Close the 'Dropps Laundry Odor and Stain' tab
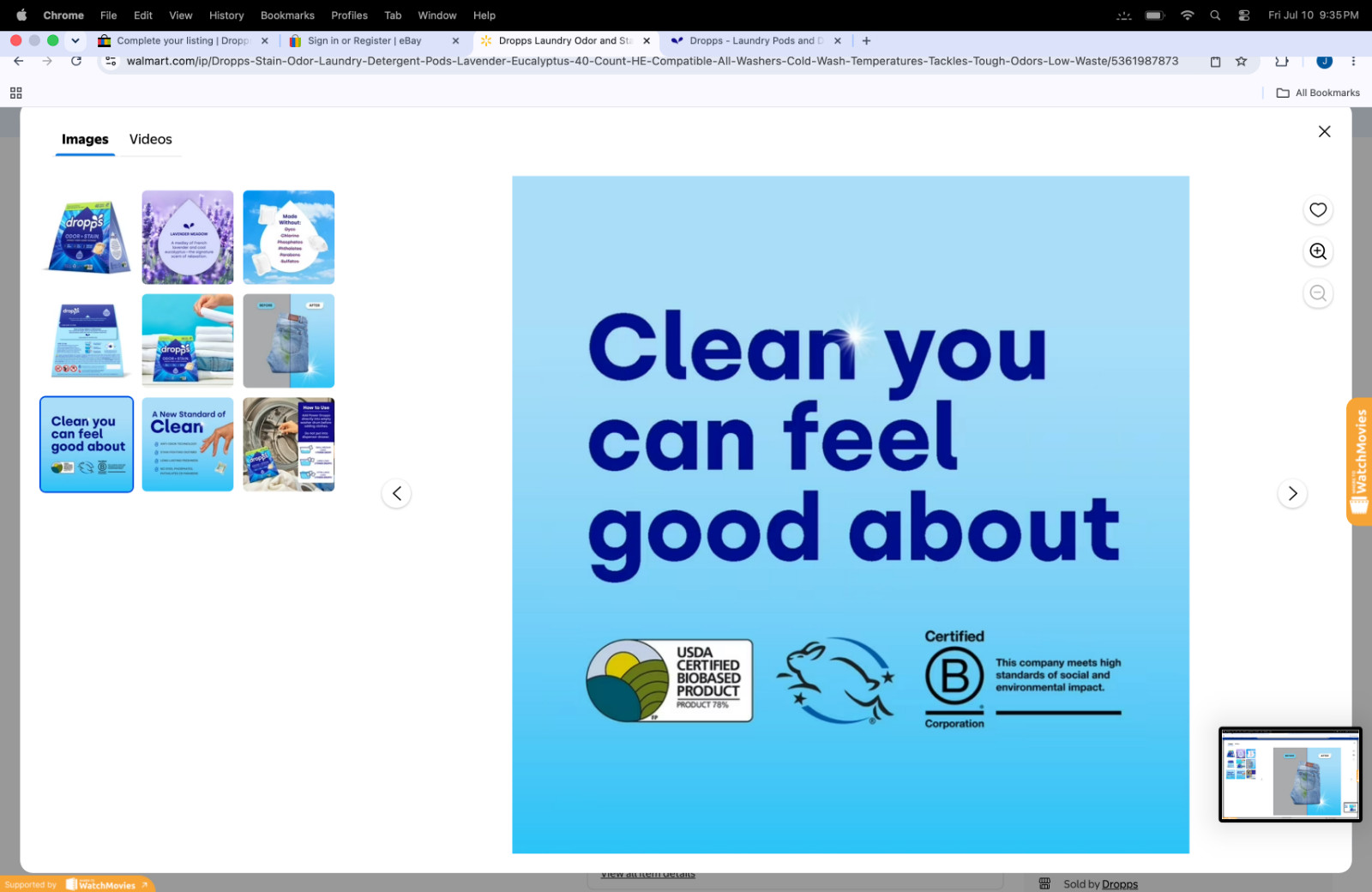This screenshot has height=892, width=1372. [647, 40]
